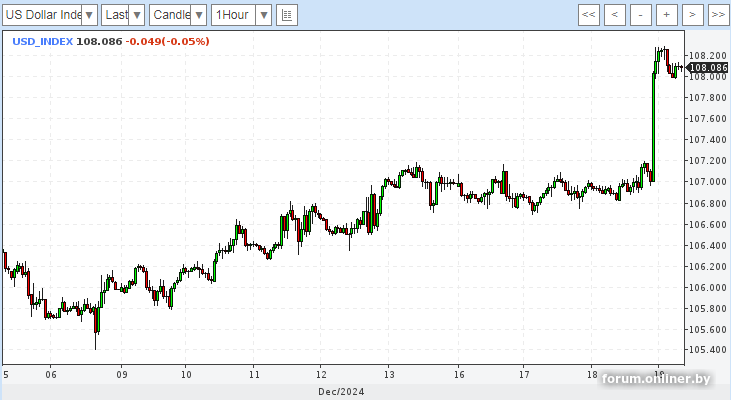731x400 pixels.
Task: Open the 1Hour timeframe dropdown
Action: tap(241, 15)
